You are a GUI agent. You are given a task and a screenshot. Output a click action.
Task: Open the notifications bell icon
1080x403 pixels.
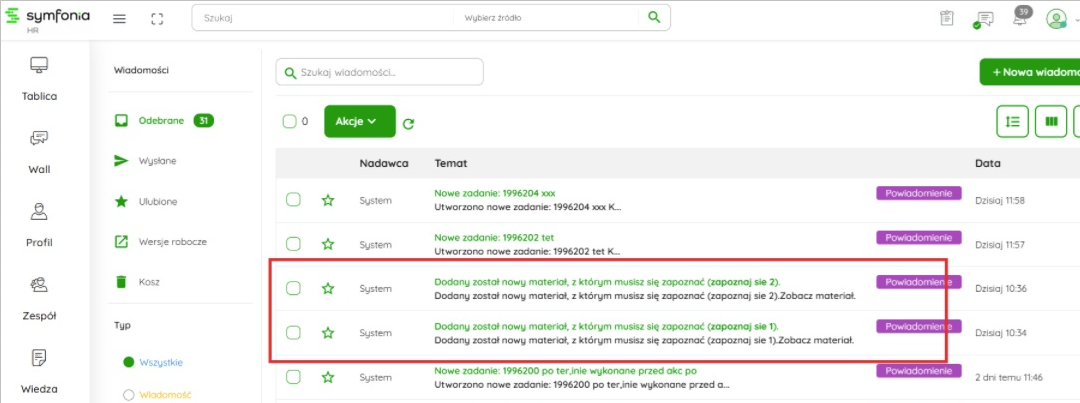[x=1021, y=19]
